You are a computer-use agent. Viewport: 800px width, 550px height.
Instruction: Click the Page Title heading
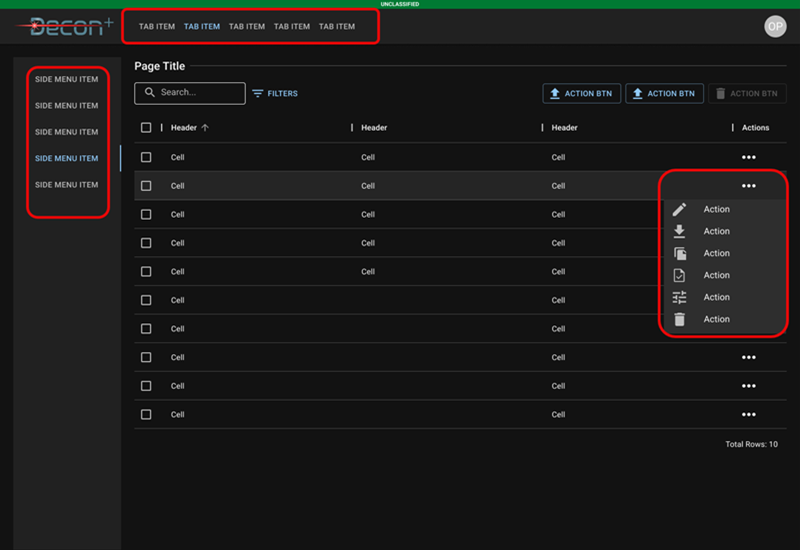160,66
